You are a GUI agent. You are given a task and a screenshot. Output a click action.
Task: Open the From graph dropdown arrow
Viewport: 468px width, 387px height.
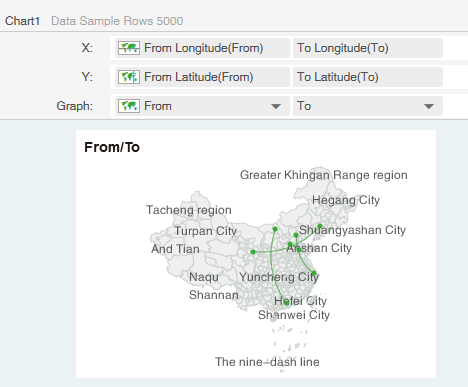tap(276, 106)
